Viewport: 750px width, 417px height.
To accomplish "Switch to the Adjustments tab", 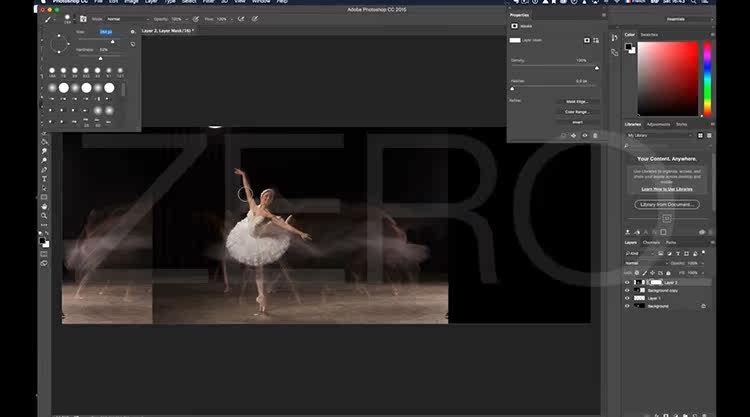I will pos(658,124).
